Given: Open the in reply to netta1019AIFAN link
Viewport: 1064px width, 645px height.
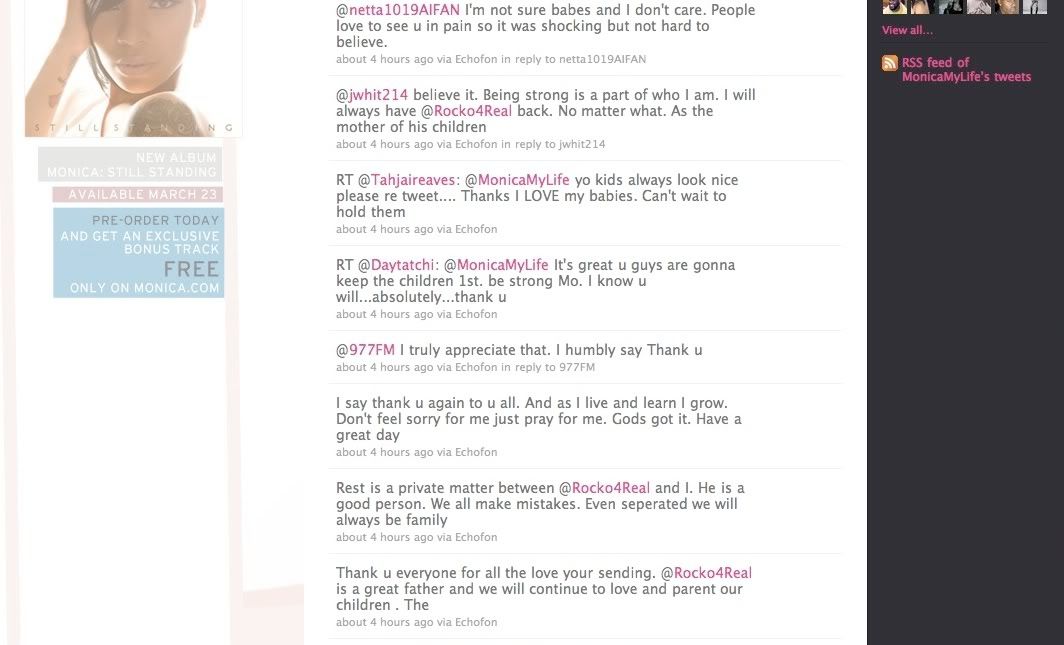Looking at the screenshot, I should tap(573, 59).
